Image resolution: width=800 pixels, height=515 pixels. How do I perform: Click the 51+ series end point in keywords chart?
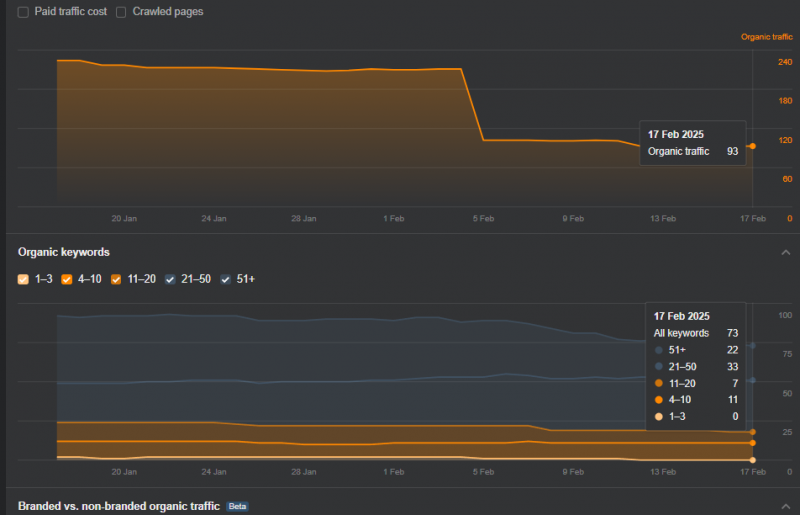(x=752, y=345)
